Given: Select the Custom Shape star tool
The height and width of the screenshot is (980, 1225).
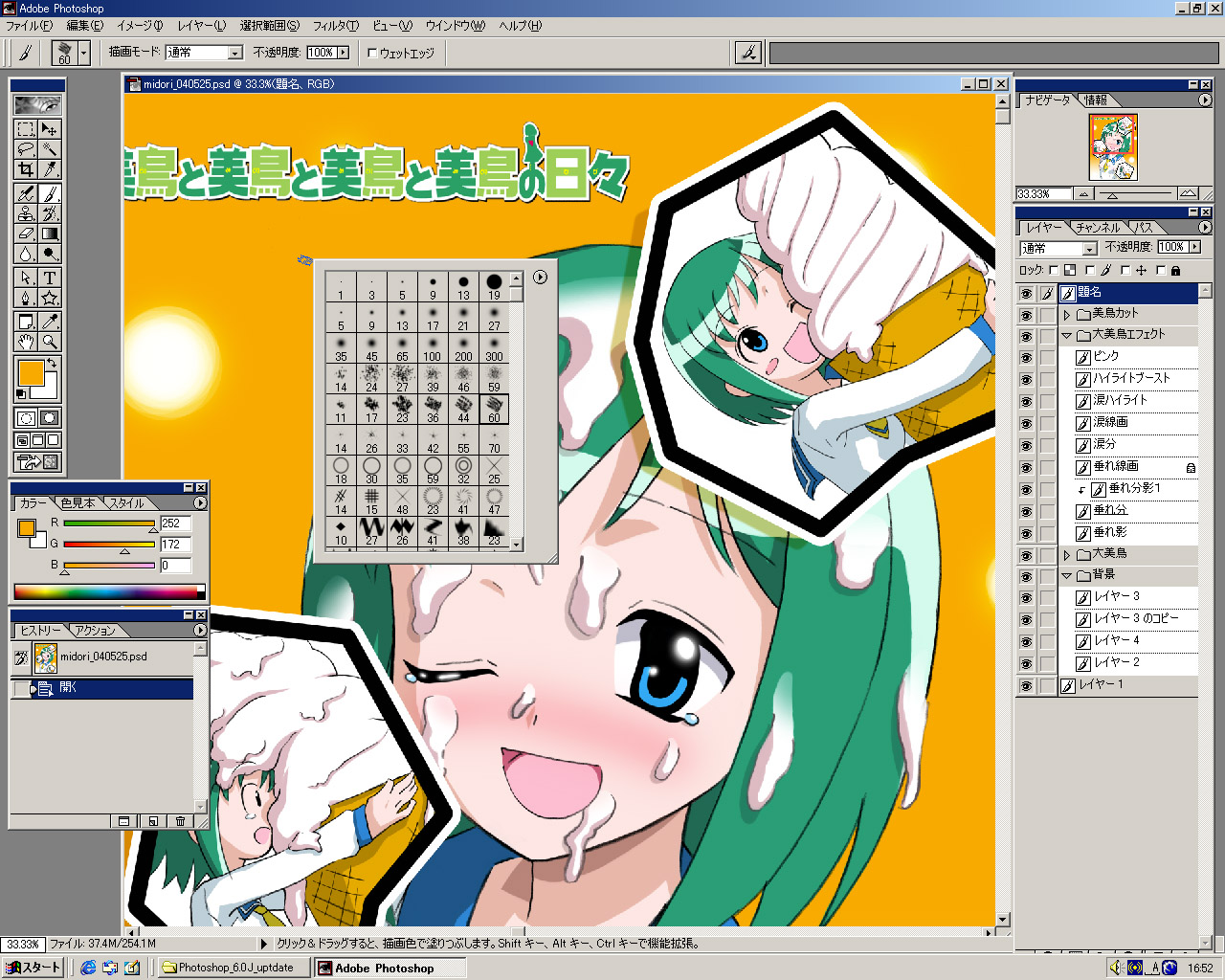Looking at the screenshot, I should click(50, 298).
